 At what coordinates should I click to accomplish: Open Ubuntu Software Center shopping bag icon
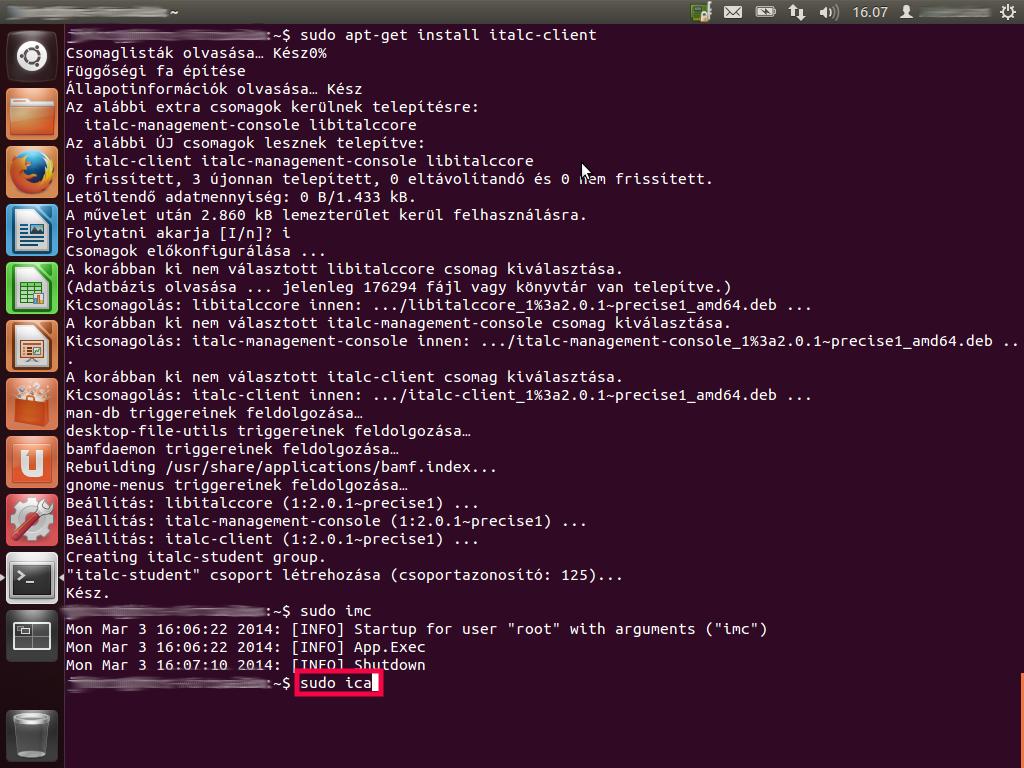pyautogui.click(x=31, y=404)
